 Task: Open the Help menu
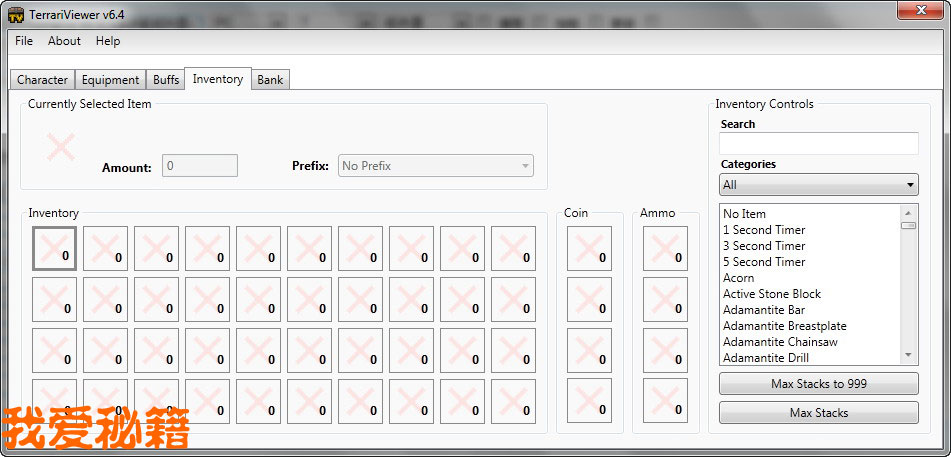(x=108, y=41)
